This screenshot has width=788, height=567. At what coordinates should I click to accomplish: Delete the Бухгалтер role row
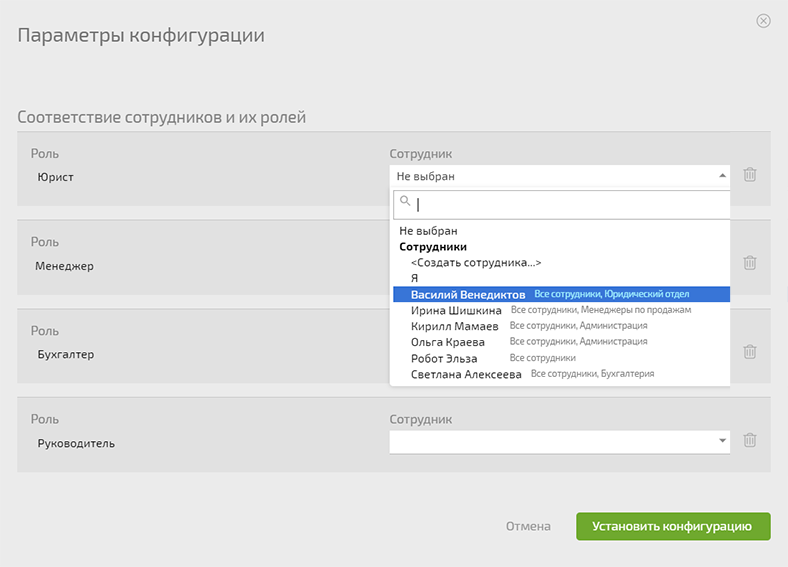pyautogui.click(x=750, y=351)
